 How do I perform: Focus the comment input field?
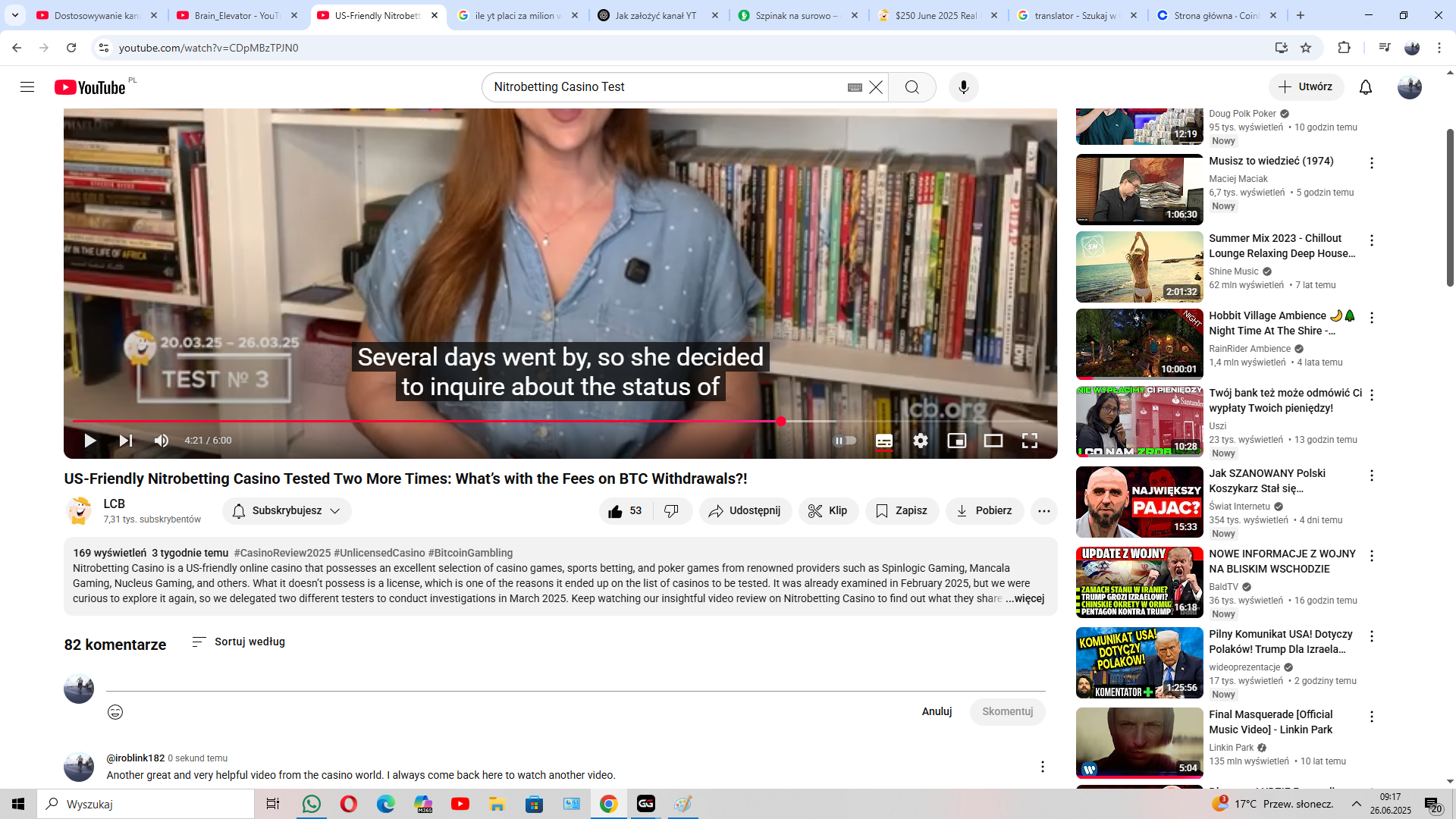tap(576, 681)
